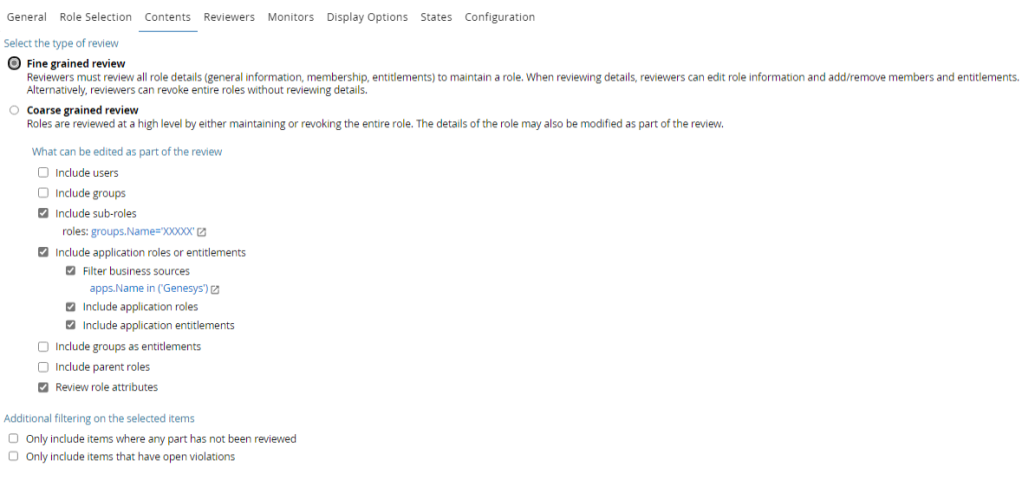Uncheck Include sub-roles
Image resolution: width=1035 pixels, height=480 pixels.
(43, 213)
